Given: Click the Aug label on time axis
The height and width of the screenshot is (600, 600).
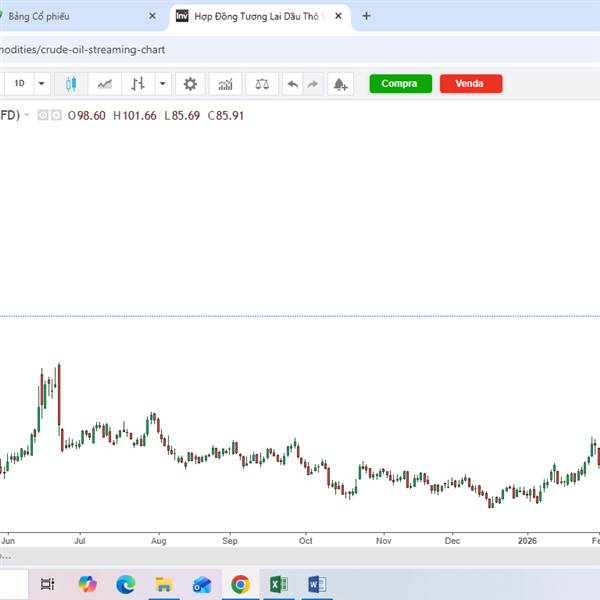Looking at the screenshot, I should click(158, 541).
